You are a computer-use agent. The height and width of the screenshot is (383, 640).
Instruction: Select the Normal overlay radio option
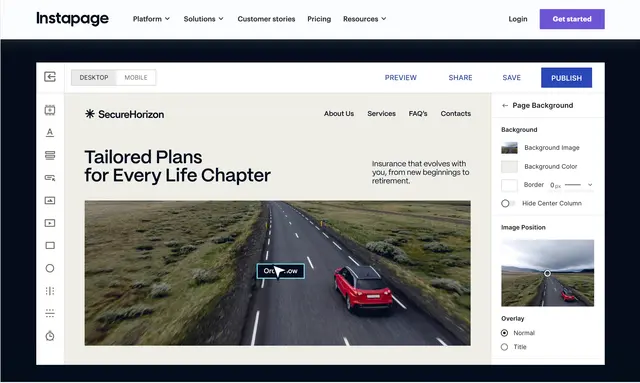coord(504,333)
